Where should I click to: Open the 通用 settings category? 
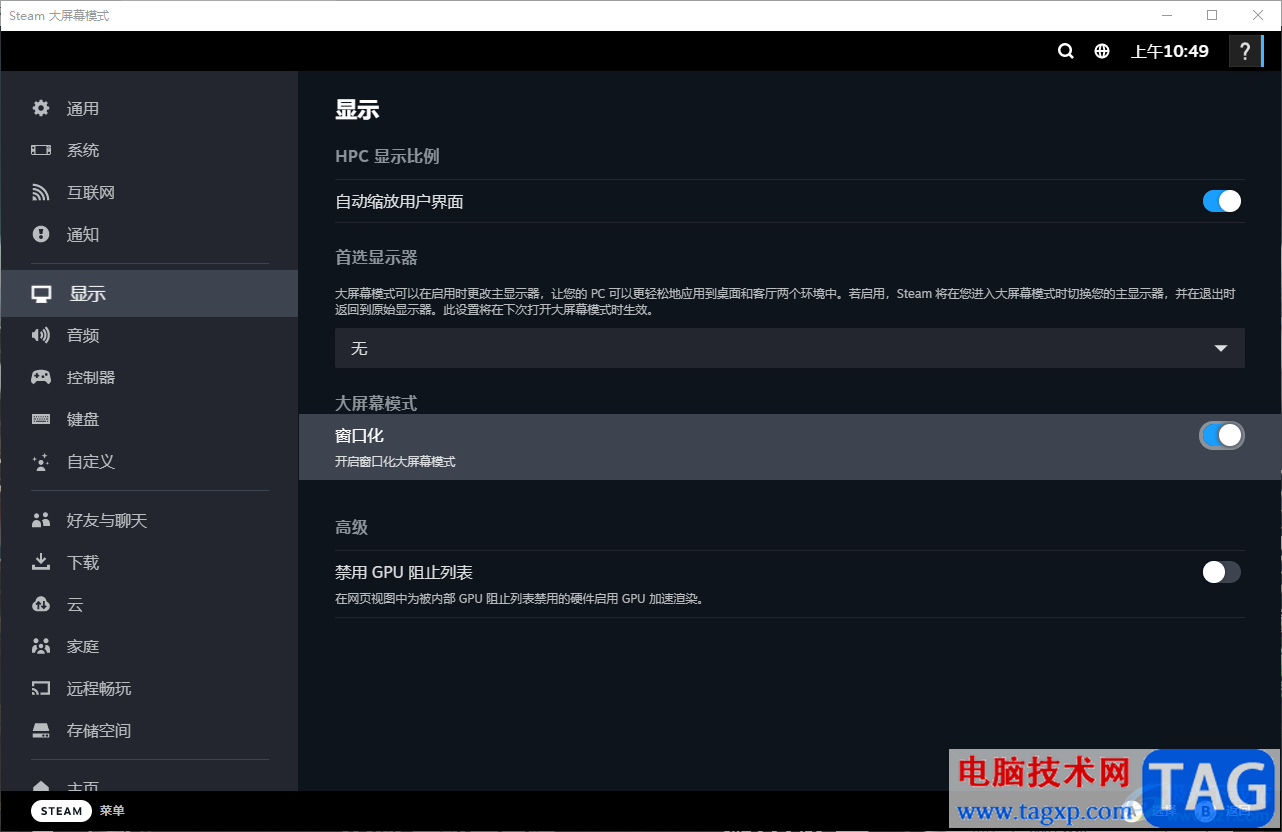tap(149, 108)
